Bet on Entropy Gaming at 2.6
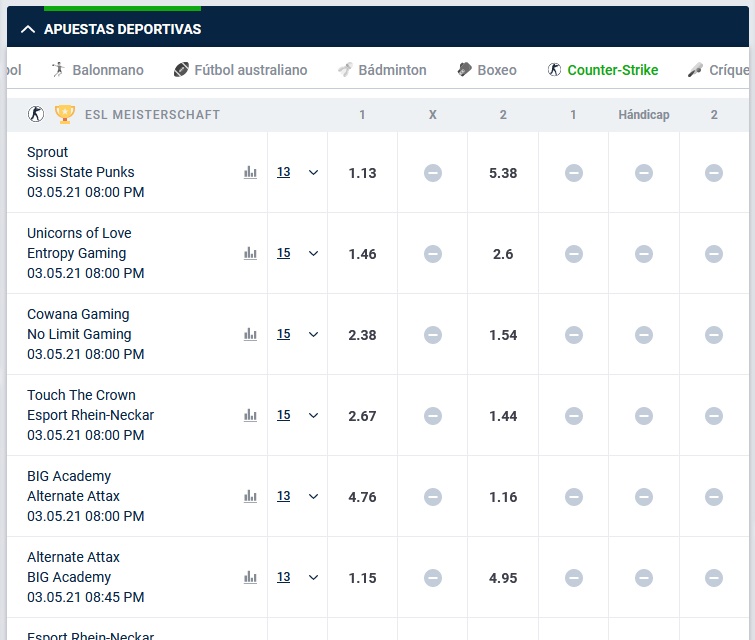This screenshot has height=640, width=755. click(503, 254)
